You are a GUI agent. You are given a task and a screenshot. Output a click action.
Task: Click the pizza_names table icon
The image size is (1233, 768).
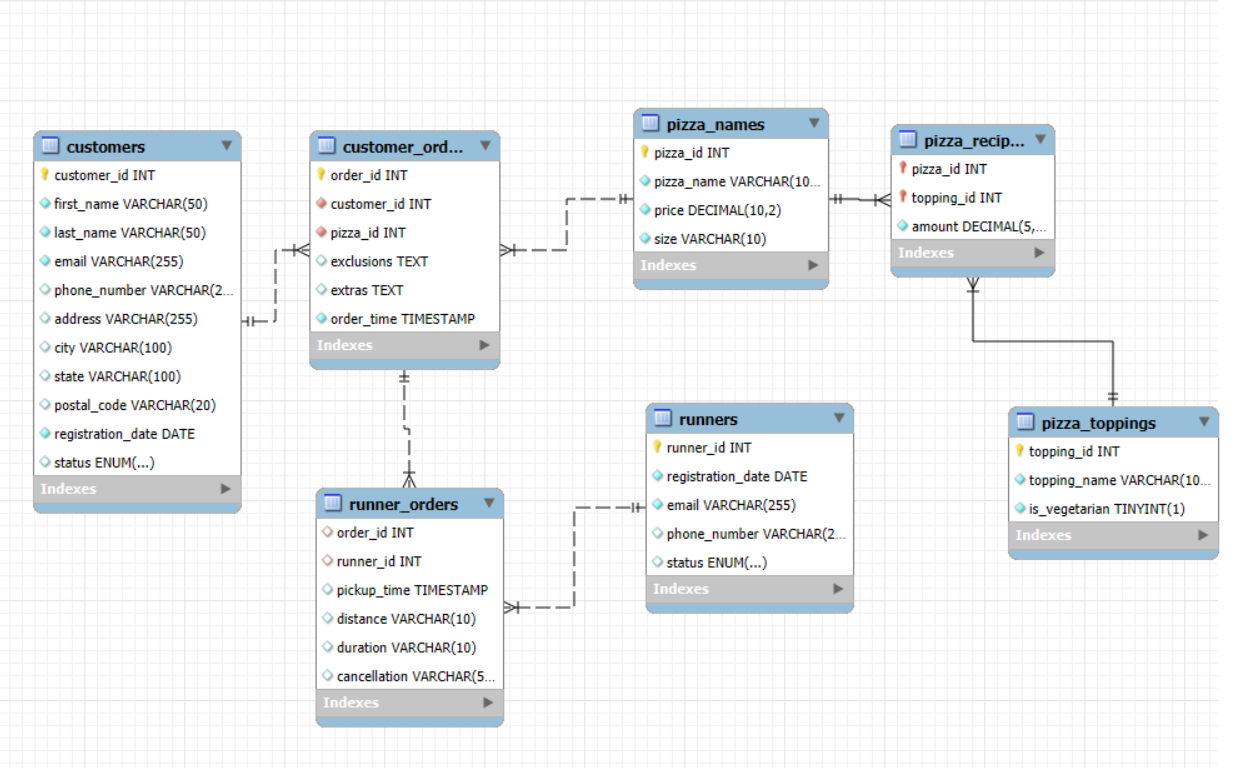click(650, 124)
